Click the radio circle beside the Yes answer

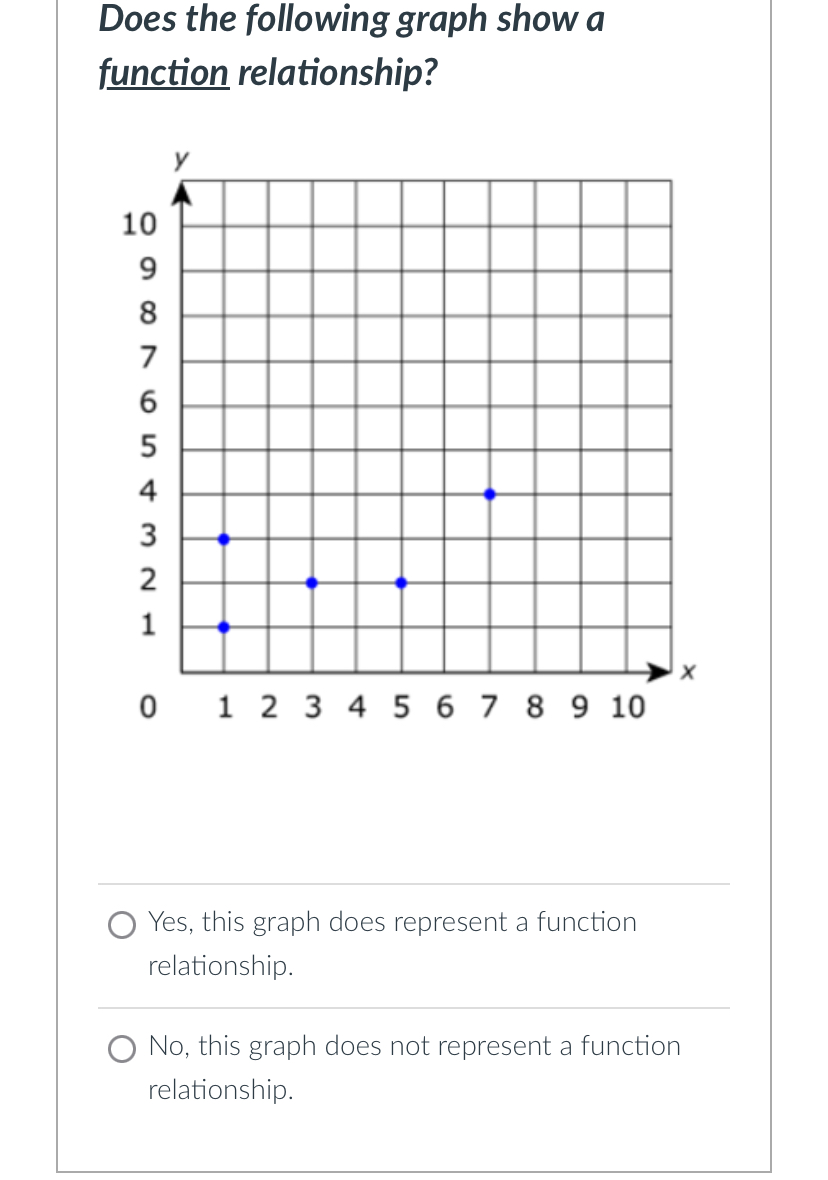(x=121, y=925)
